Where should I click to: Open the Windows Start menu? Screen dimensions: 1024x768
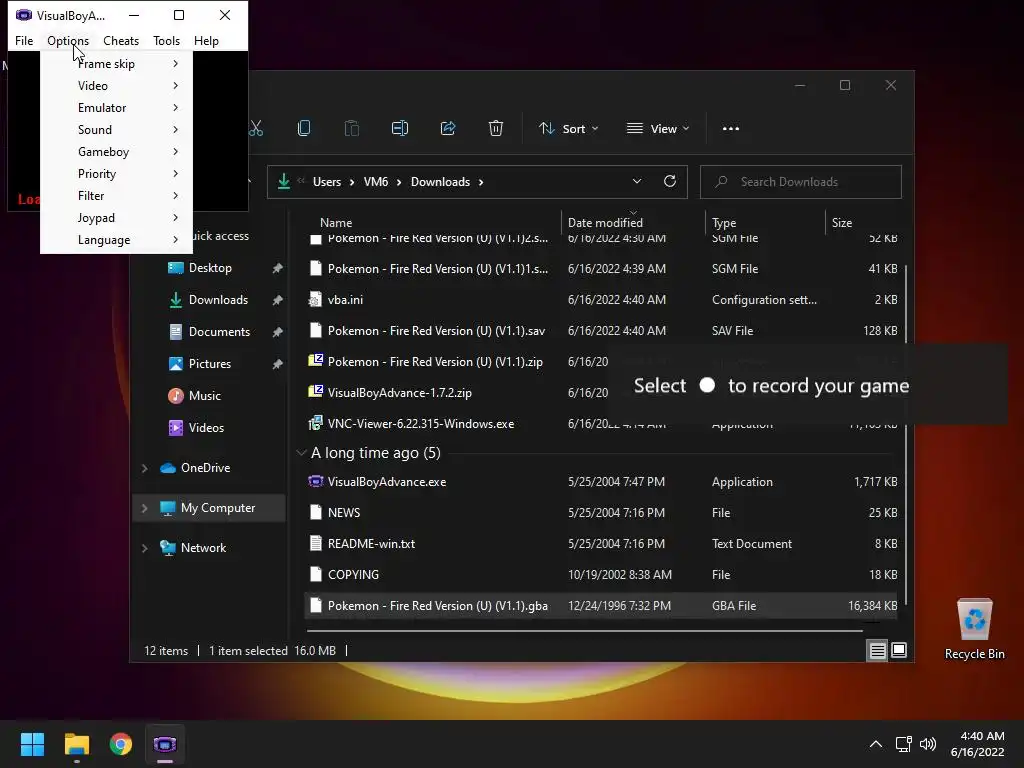(x=32, y=744)
